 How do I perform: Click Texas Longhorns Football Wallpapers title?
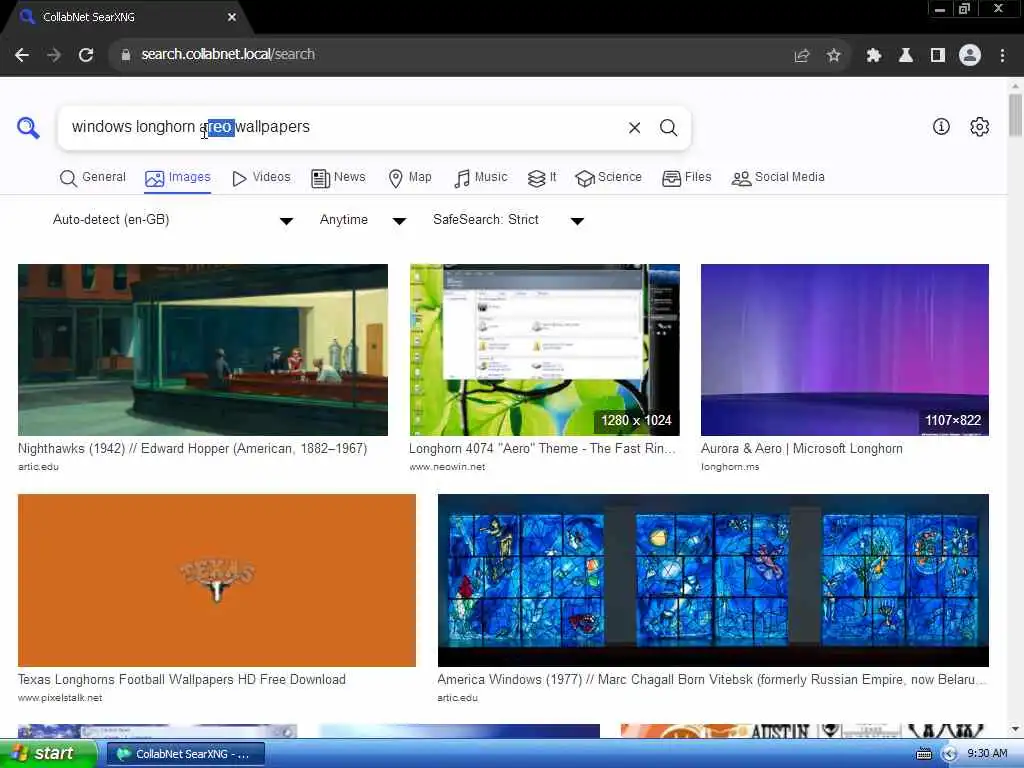(x=182, y=680)
